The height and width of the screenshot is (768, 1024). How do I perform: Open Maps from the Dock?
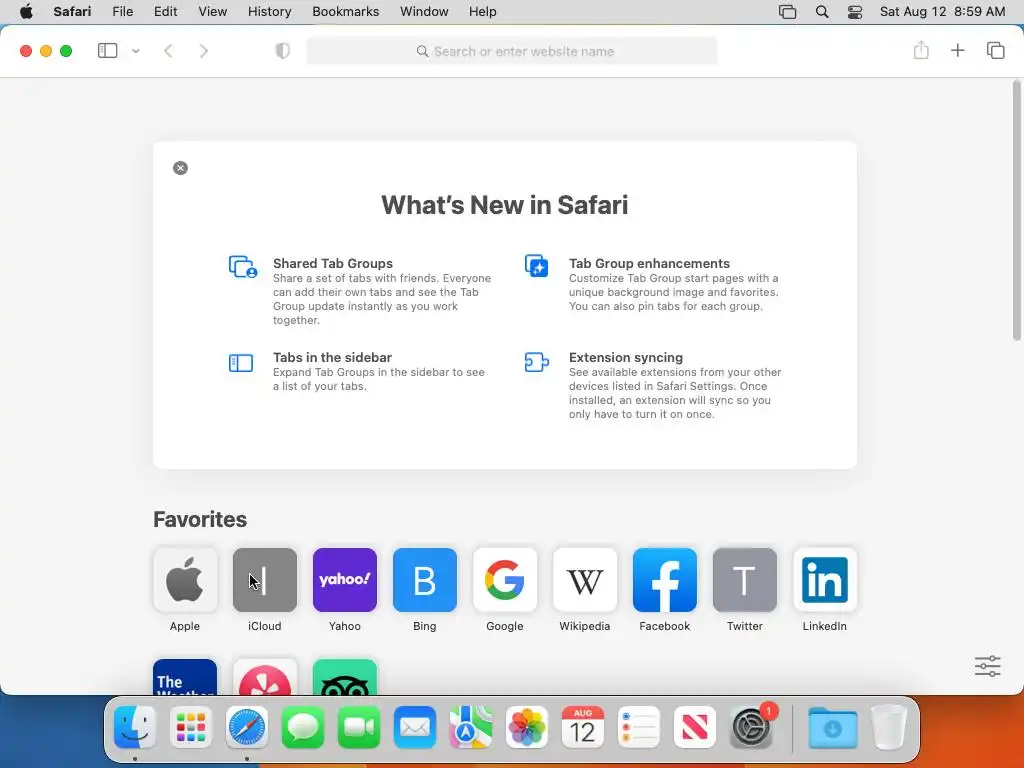[471, 727]
